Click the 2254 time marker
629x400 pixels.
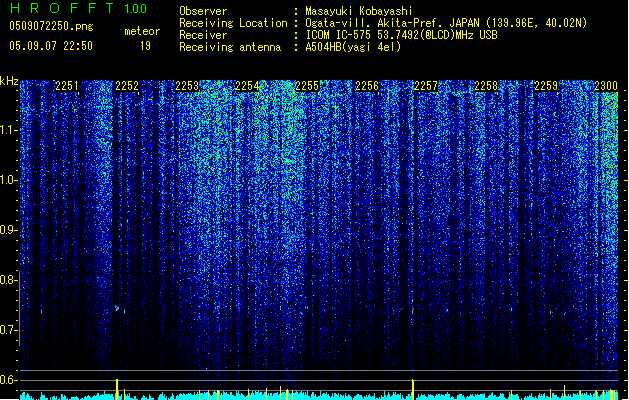[x=247, y=86]
